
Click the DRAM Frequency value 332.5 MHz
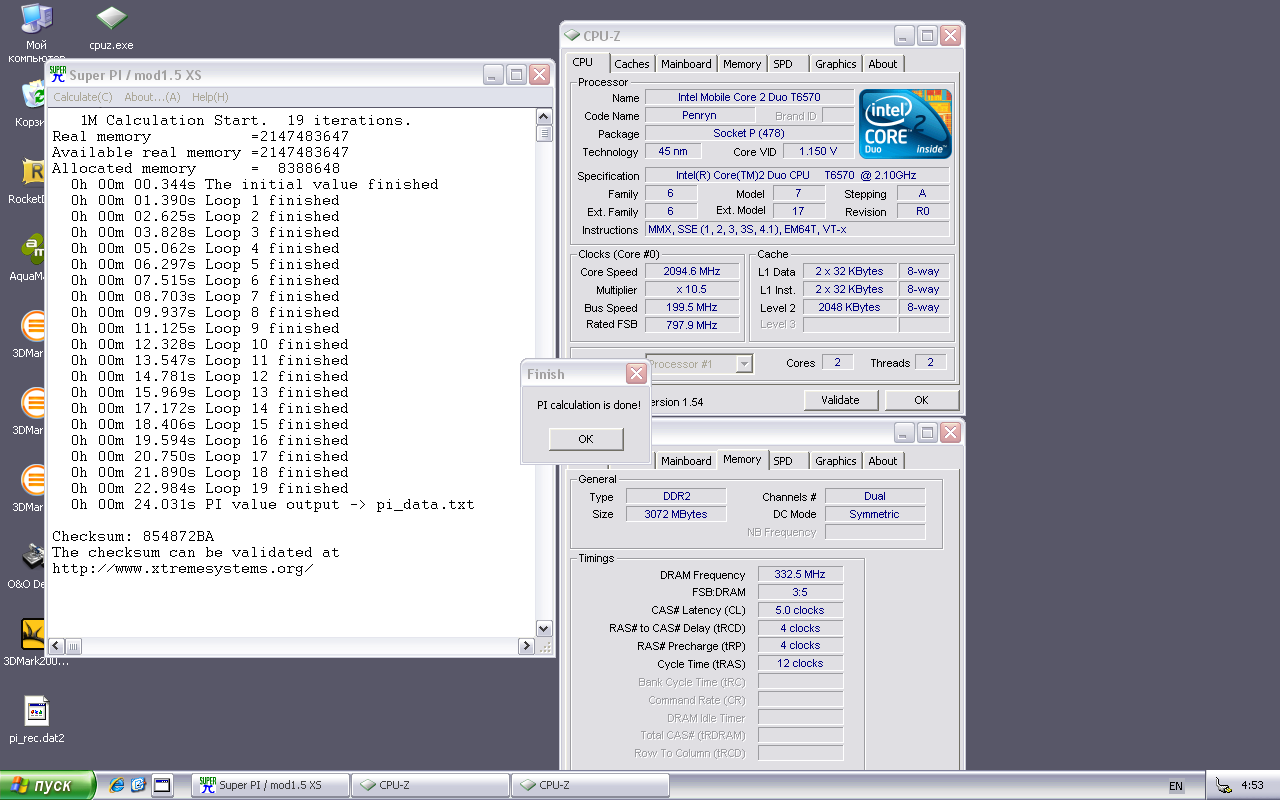800,575
